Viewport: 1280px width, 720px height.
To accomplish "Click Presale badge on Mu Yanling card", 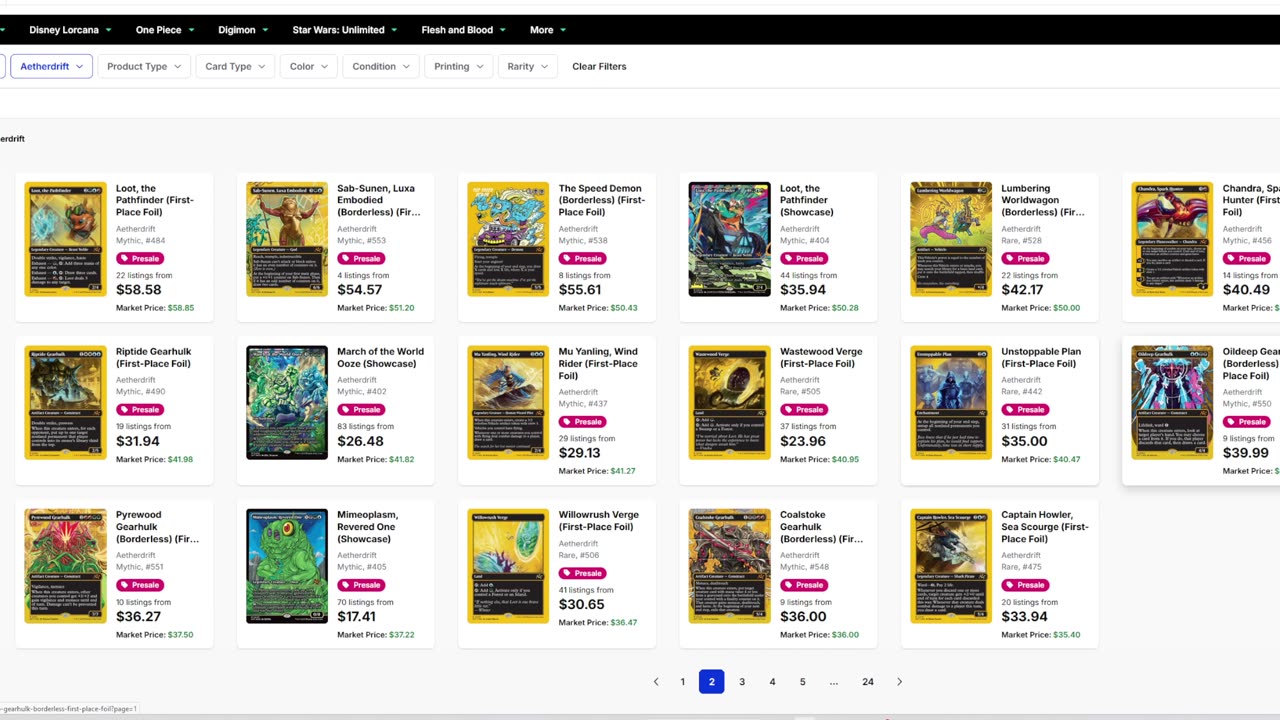I will coord(582,422).
